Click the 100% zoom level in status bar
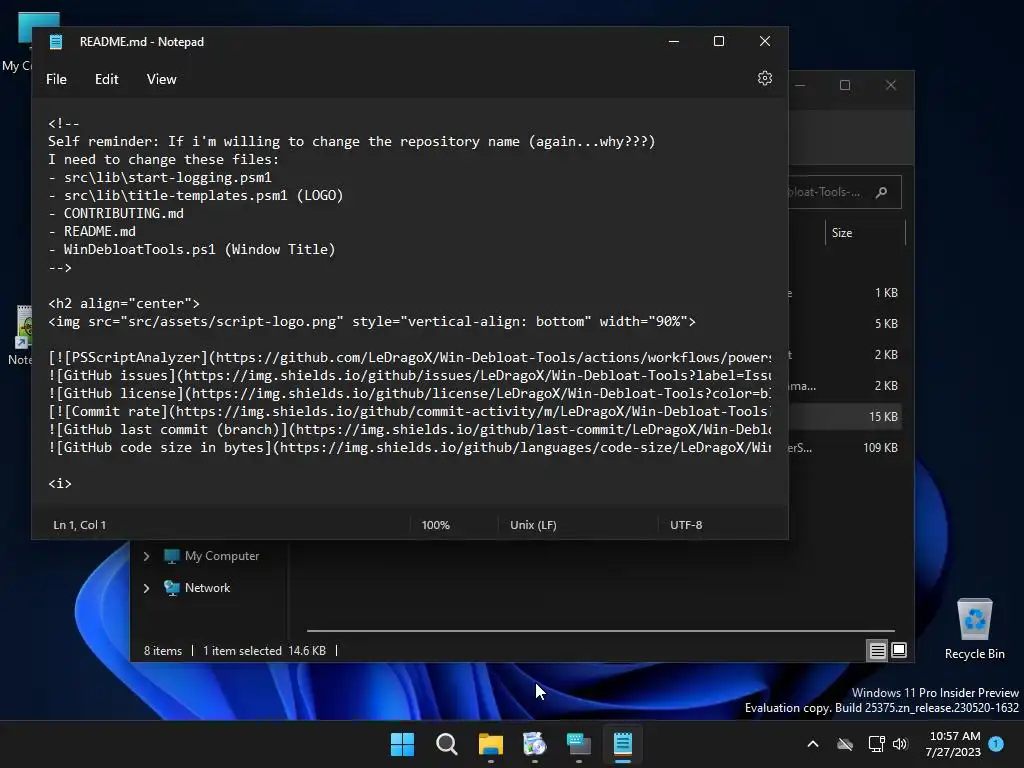This screenshot has width=1024, height=768. pyautogui.click(x=436, y=525)
